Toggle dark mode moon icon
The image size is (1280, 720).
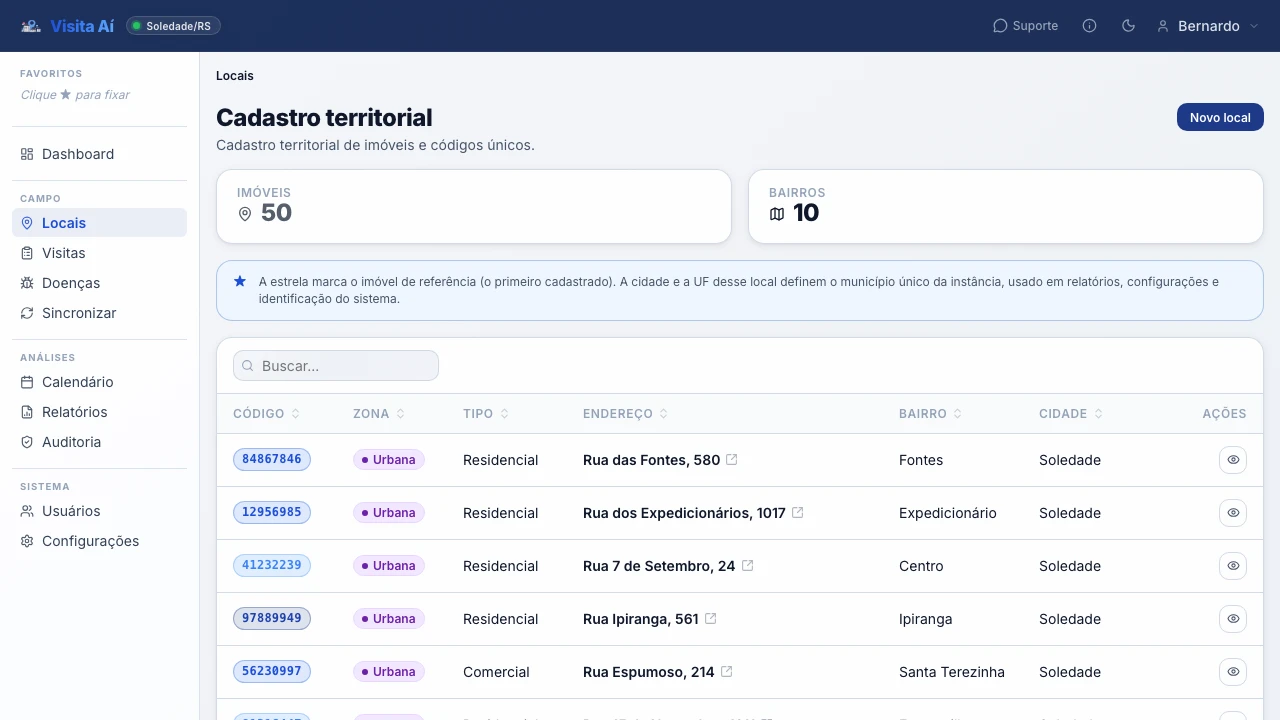(x=1129, y=26)
